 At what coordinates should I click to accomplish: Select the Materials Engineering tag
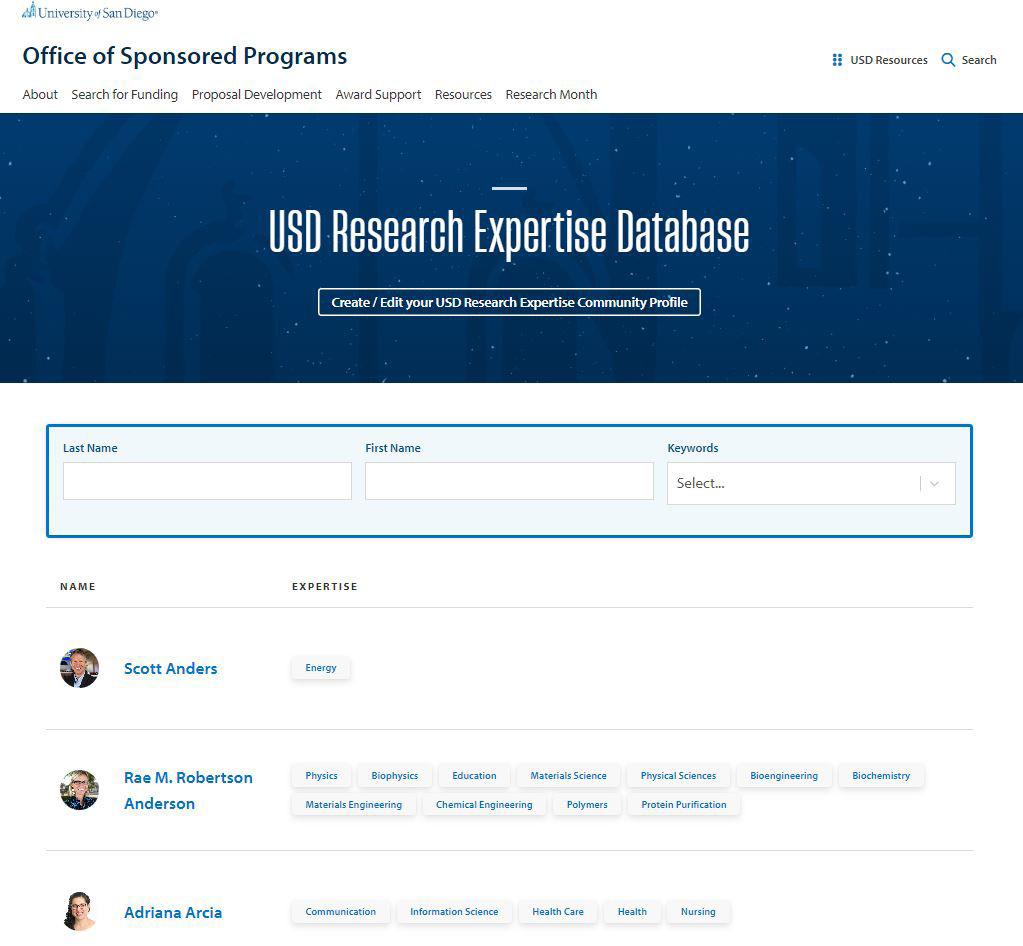coord(354,805)
